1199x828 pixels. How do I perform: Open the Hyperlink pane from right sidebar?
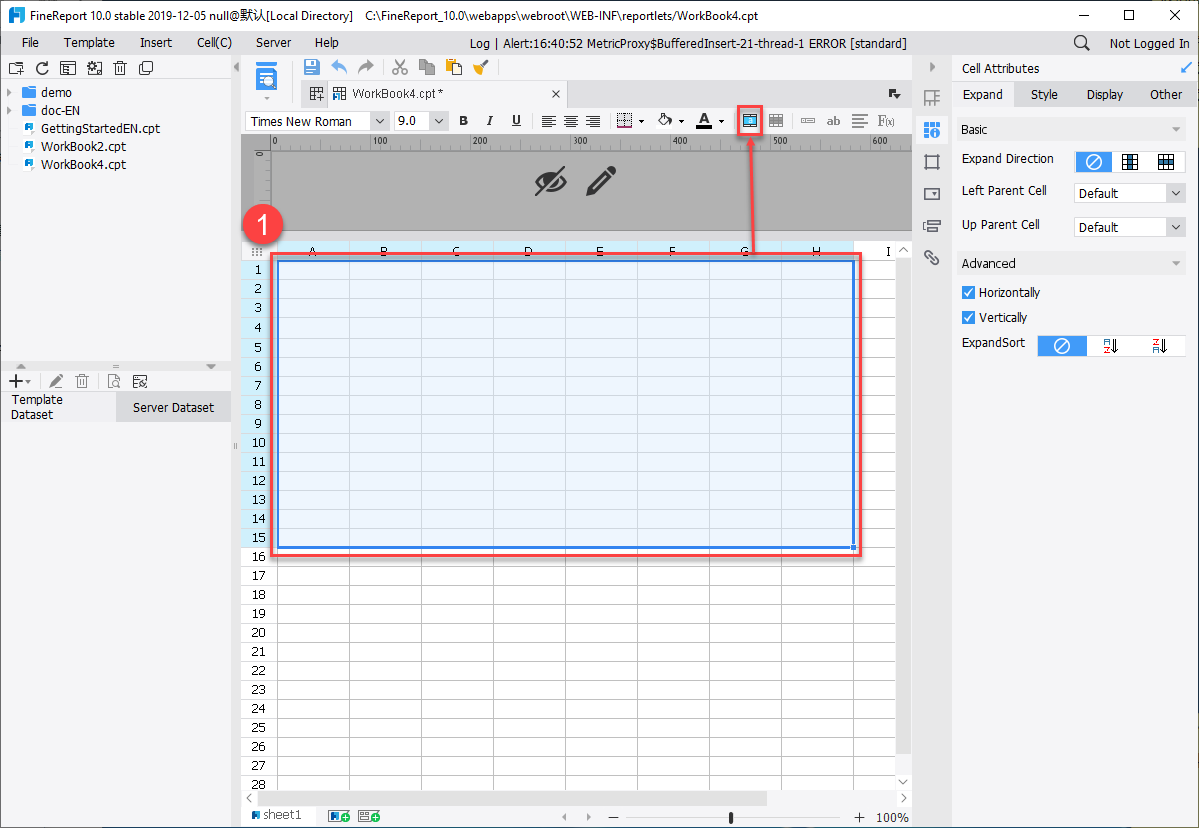[x=932, y=257]
